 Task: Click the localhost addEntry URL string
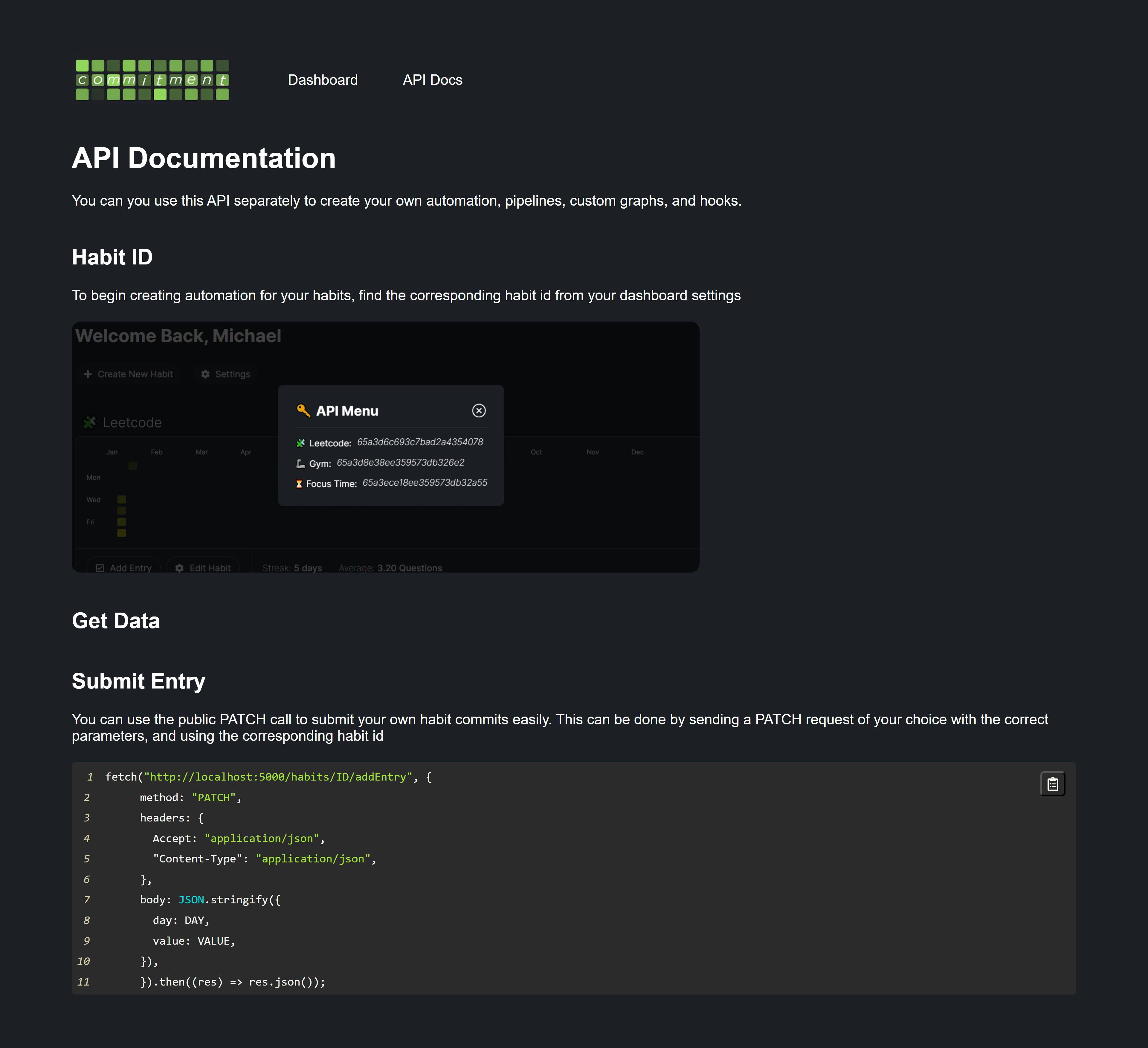tap(277, 777)
